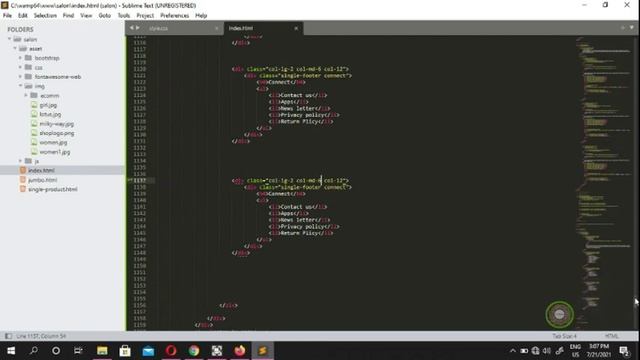The width and height of the screenshot is (640, 360).
Task: Open jumbo.html in the sidebar
Action: pyautogui.click(x=42, y=180)
